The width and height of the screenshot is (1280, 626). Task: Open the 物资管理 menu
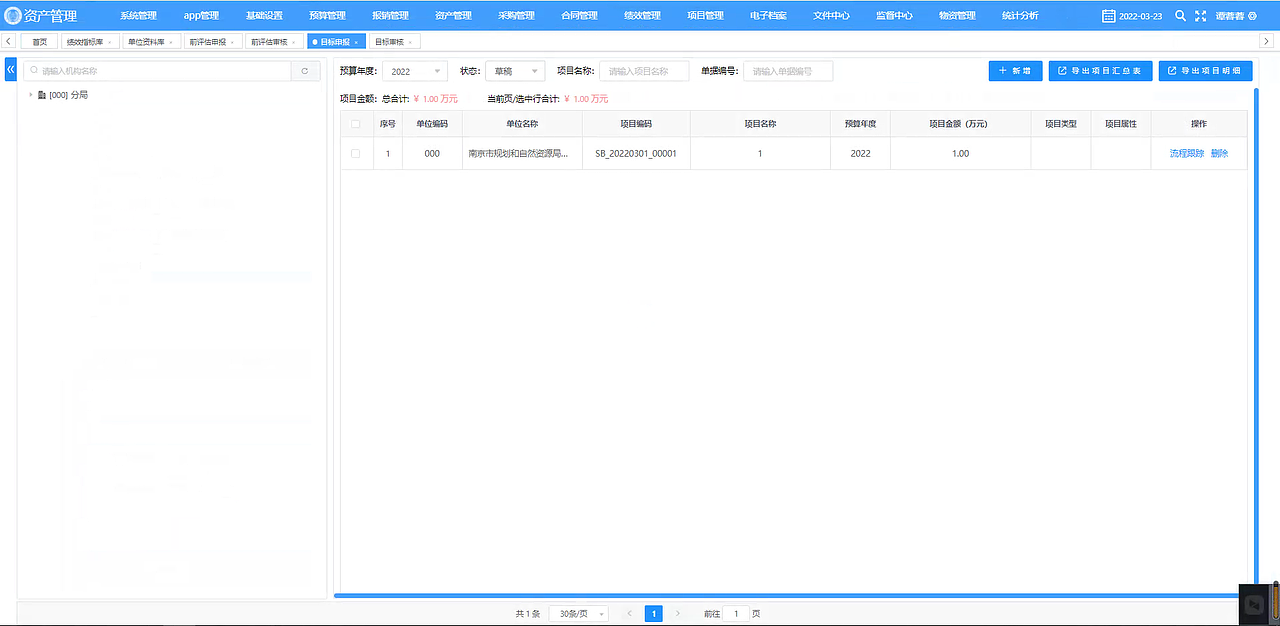957,16
